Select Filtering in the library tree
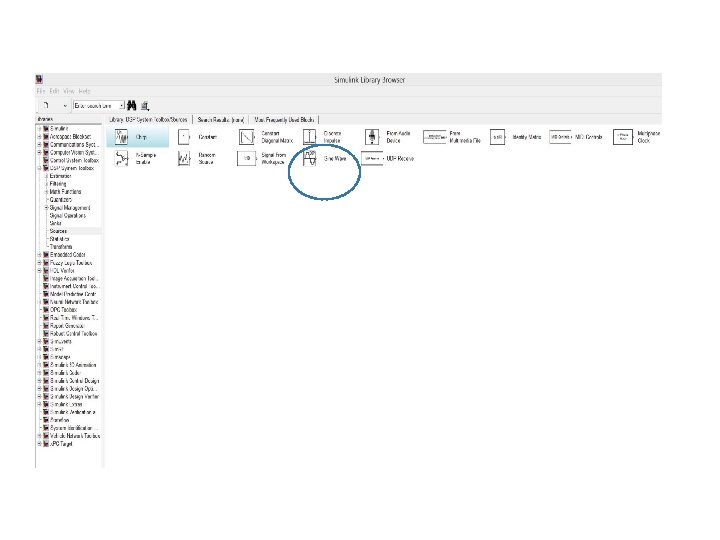 [x=58, y=184]
